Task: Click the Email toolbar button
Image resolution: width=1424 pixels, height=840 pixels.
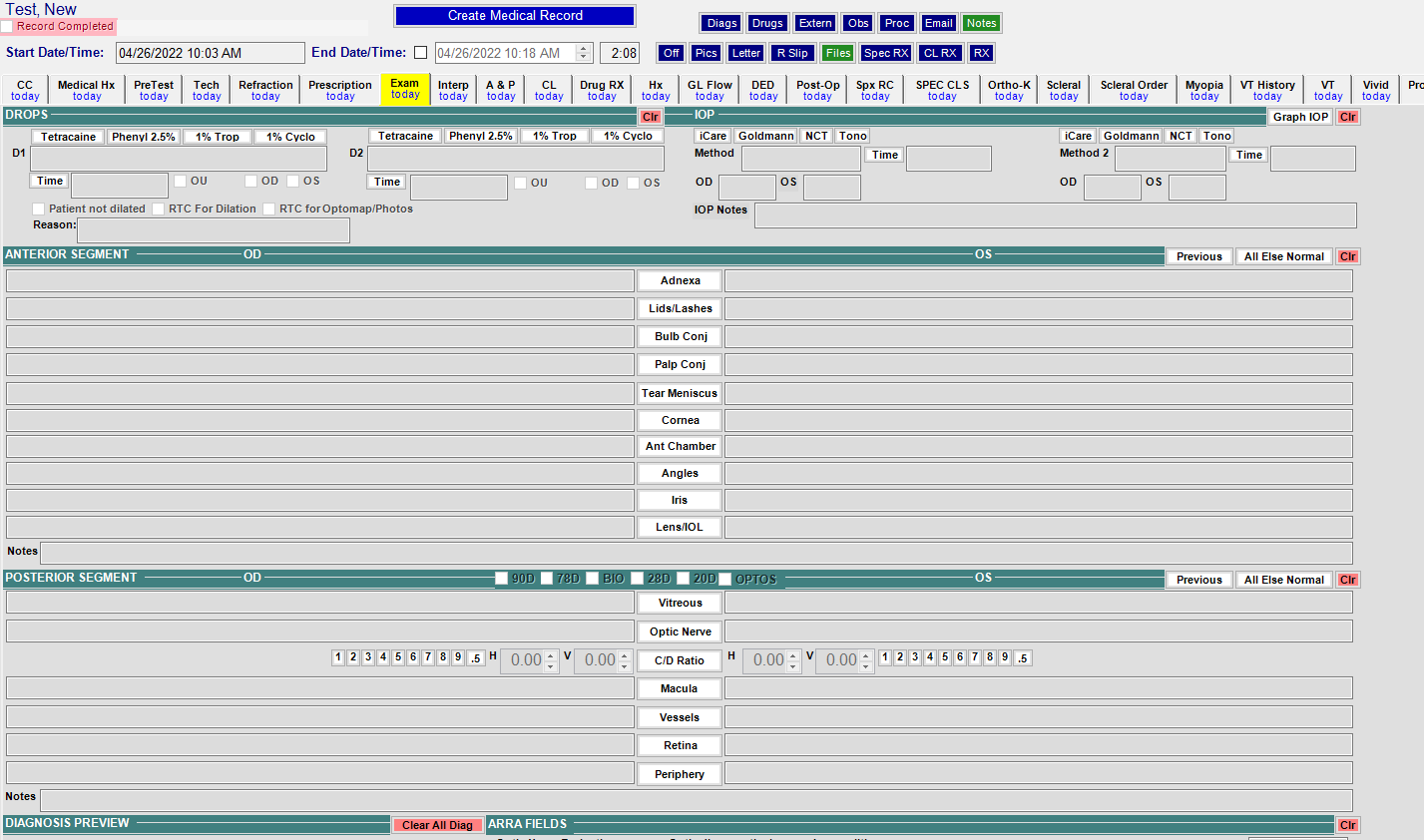Action: coord(938,23)
